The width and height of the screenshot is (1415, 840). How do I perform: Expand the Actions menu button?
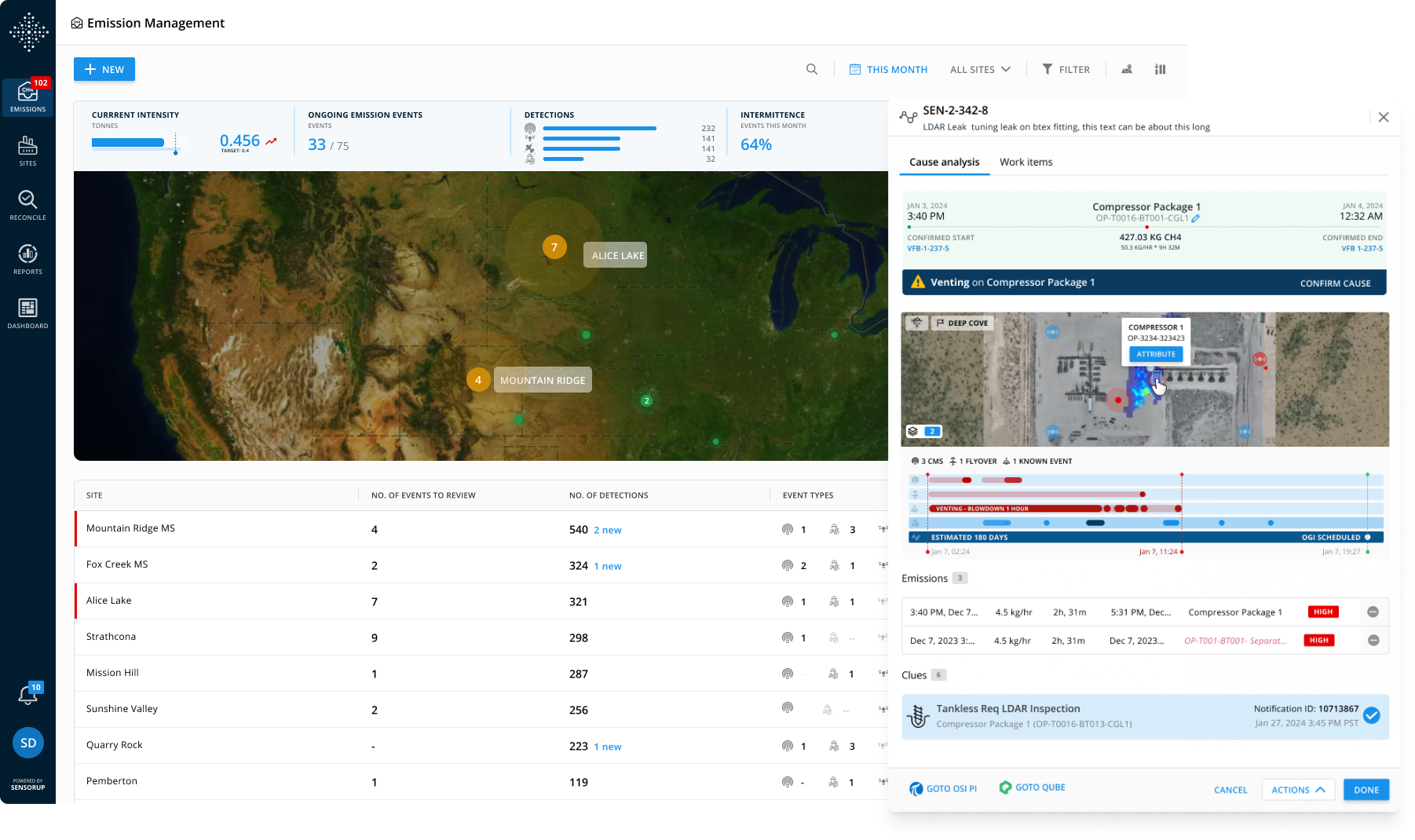click(1298, 790)
